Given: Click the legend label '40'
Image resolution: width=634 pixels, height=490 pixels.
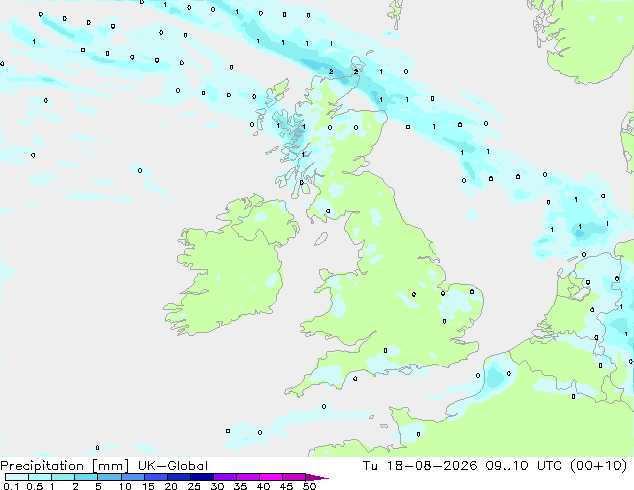Looking at the screenshot, I should click(263, 486).
